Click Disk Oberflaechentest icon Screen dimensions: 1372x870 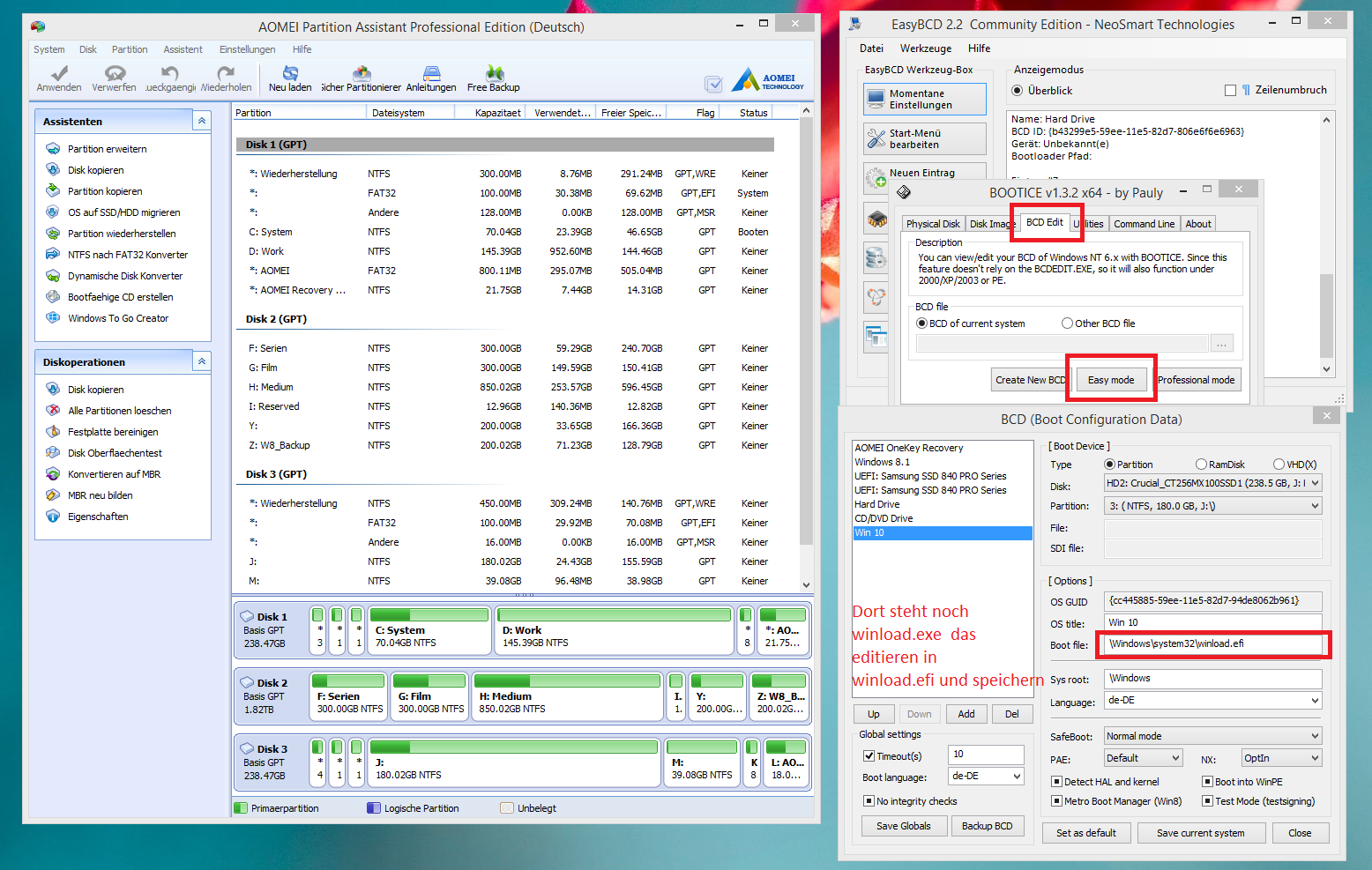(x=53, y=453)
